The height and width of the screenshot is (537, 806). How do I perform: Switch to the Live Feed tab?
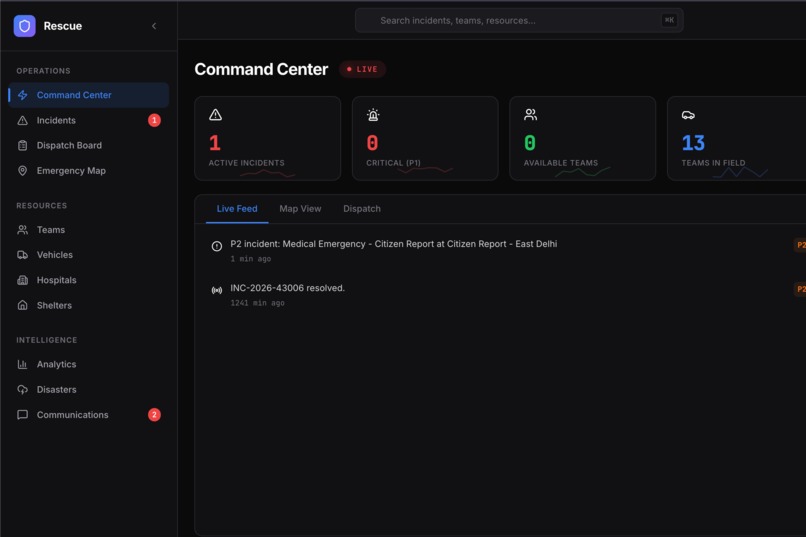[x=237, y=209]
